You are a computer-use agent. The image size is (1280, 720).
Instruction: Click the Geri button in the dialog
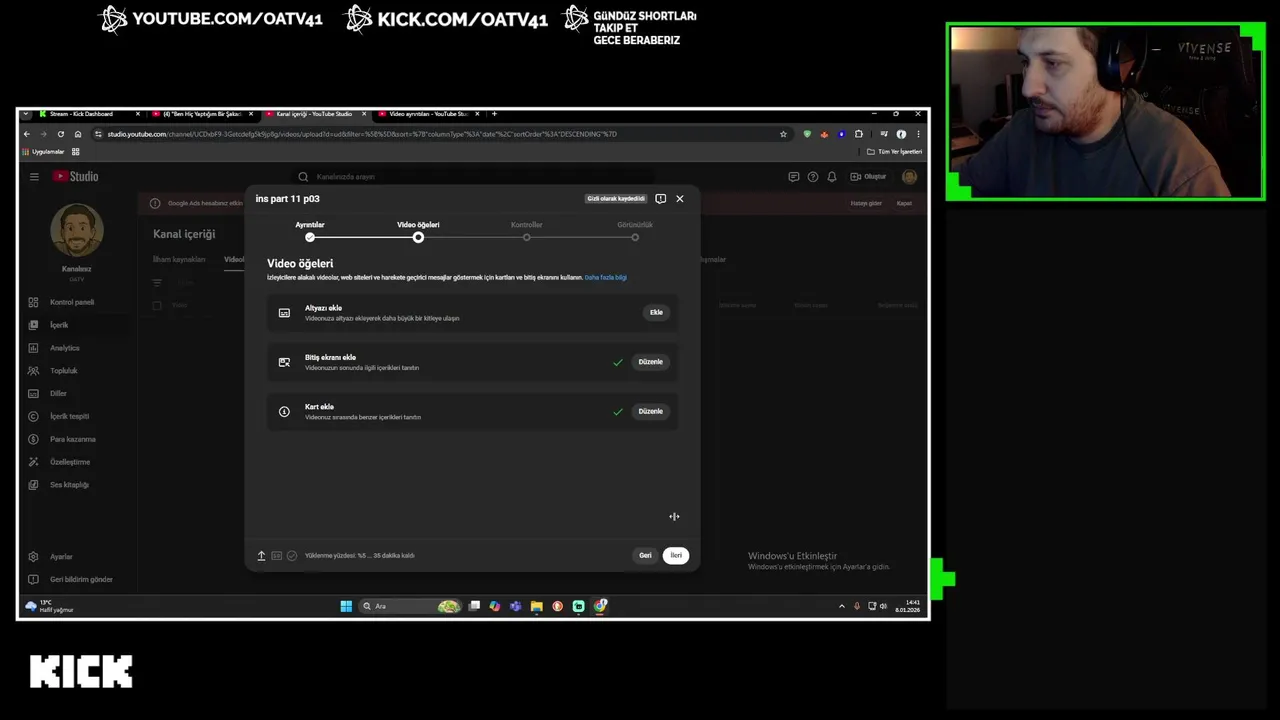[x=645, y=555]
